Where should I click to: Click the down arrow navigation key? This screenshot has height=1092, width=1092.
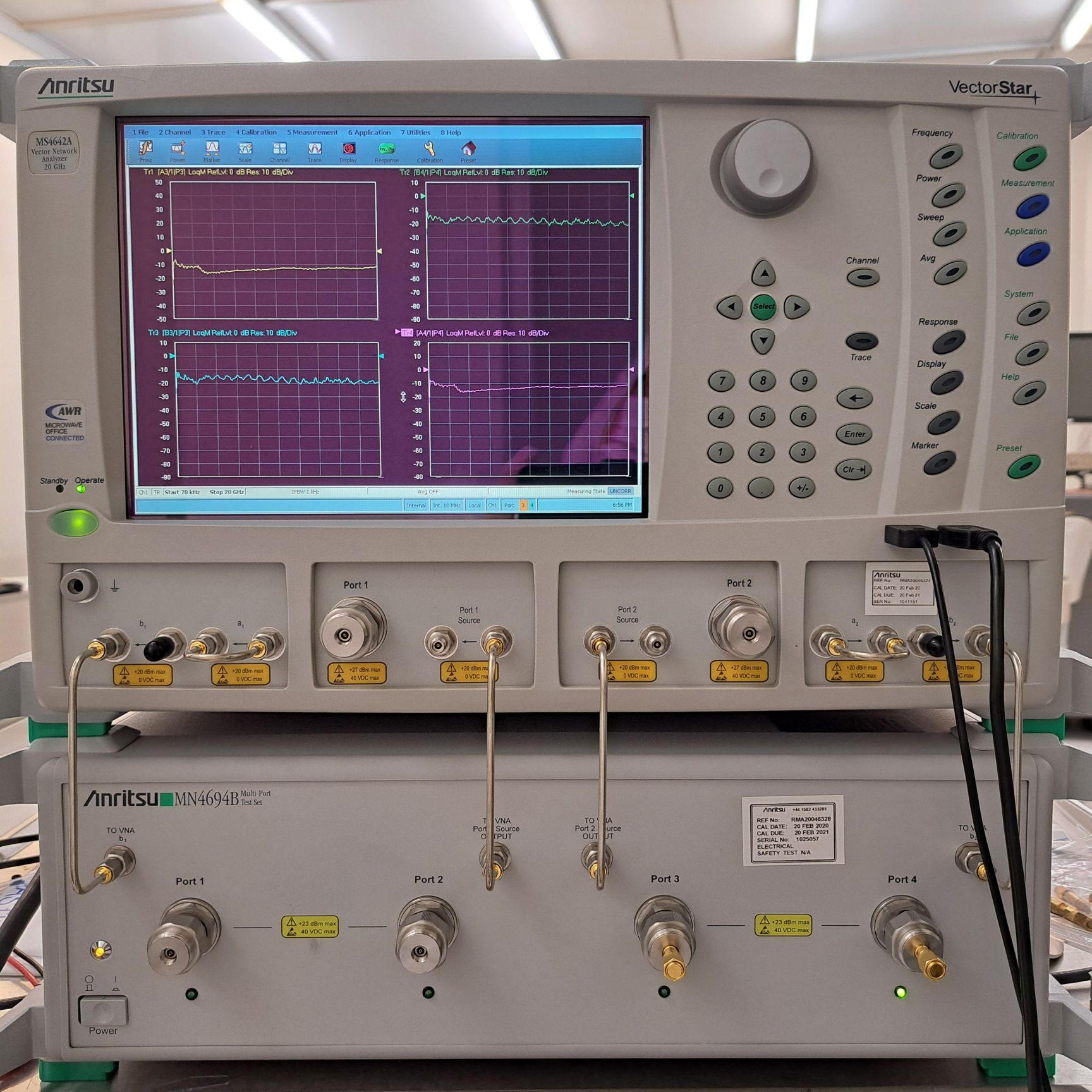pos(763,341)
